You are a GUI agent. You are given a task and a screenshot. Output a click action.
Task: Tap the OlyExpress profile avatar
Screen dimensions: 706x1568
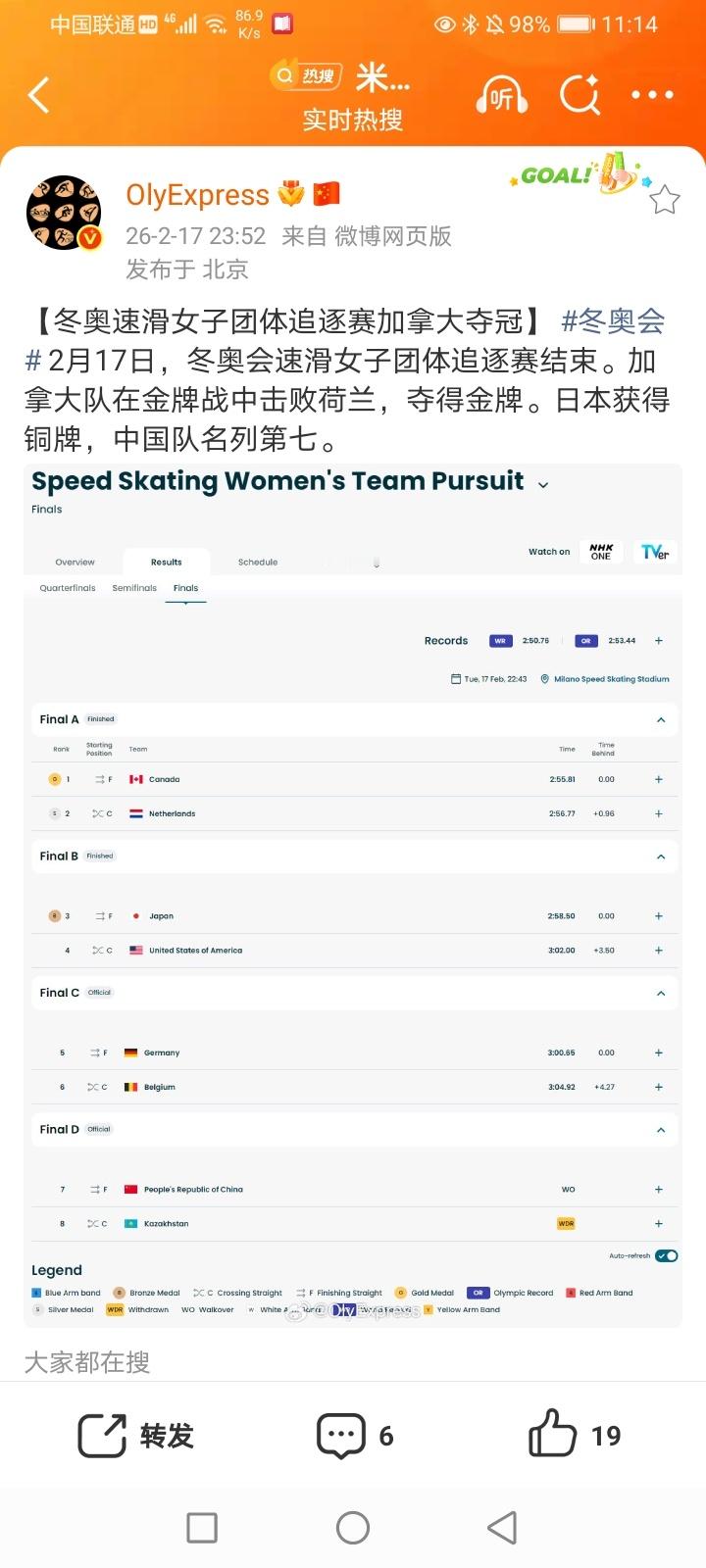point(64,214)
